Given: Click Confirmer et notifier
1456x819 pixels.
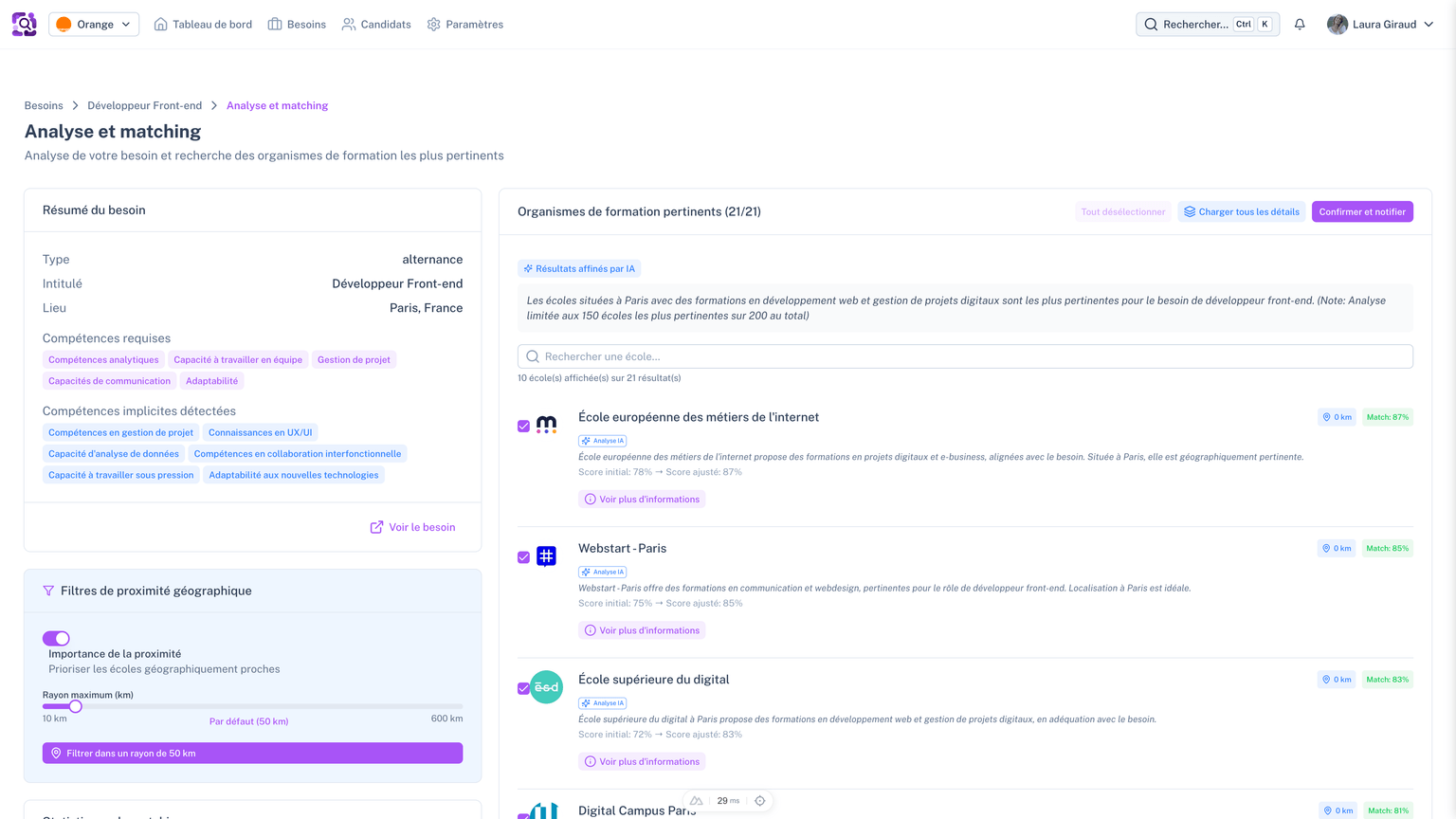Looking at the screenshot, I should pyautogui.click(x=1362, y=211).
